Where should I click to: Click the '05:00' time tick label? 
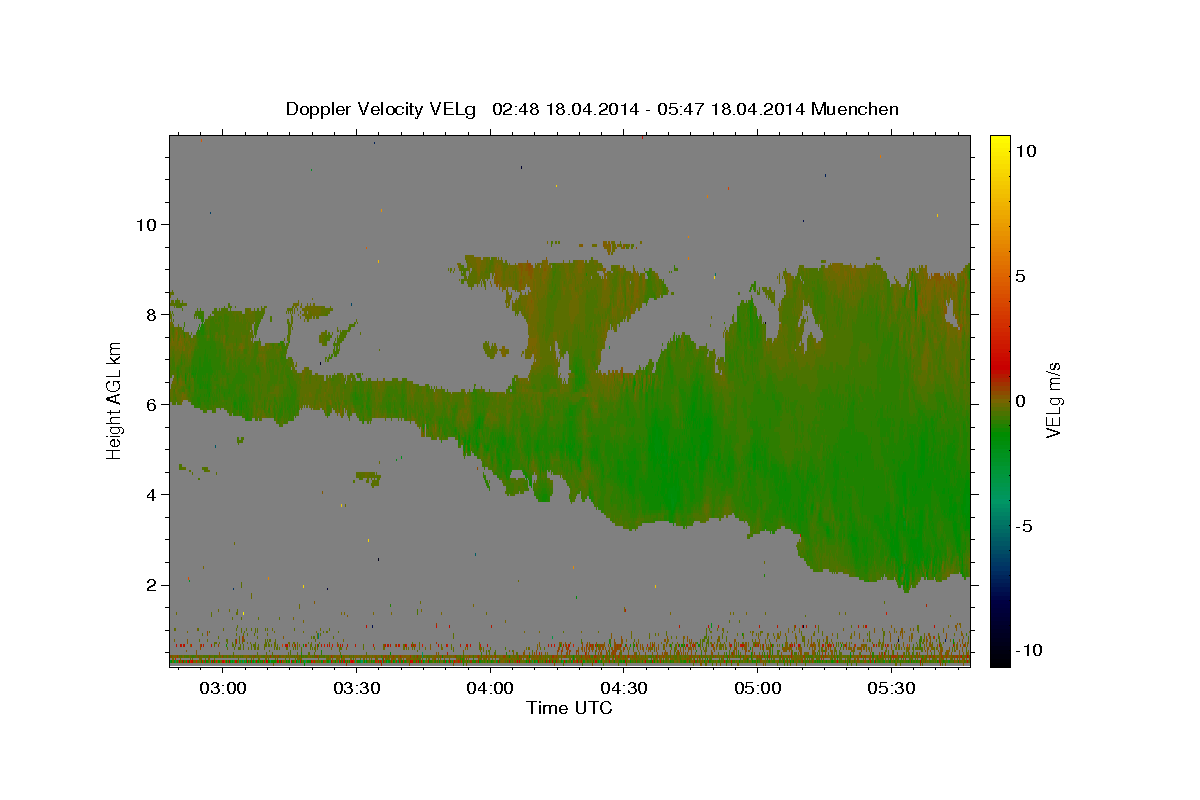(x=758, y=689)
